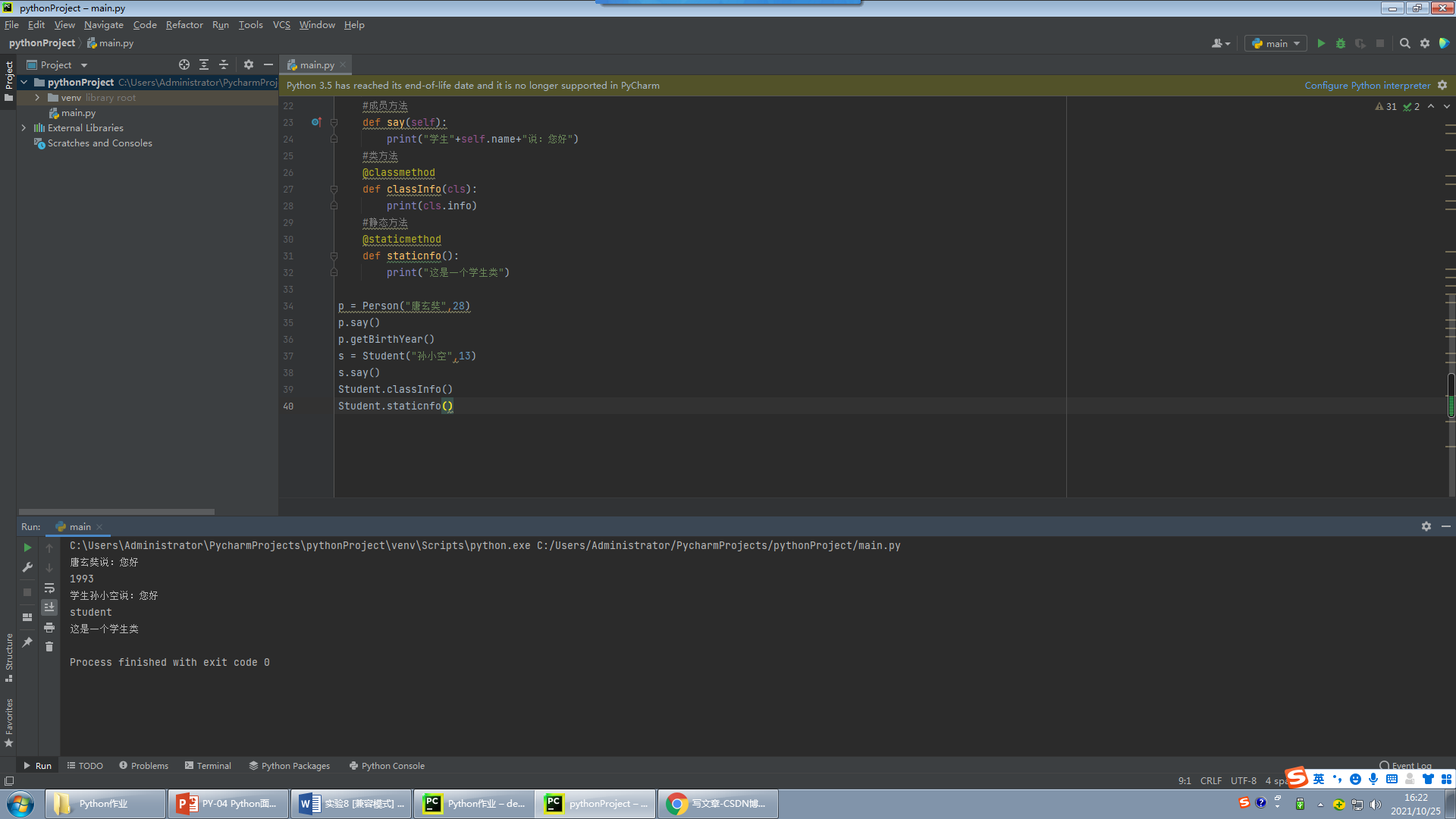Toggle Soft-Wrap in the Run console
Image resolution: width=1456 pixels, height=819 pixels.
click(49, 588)
